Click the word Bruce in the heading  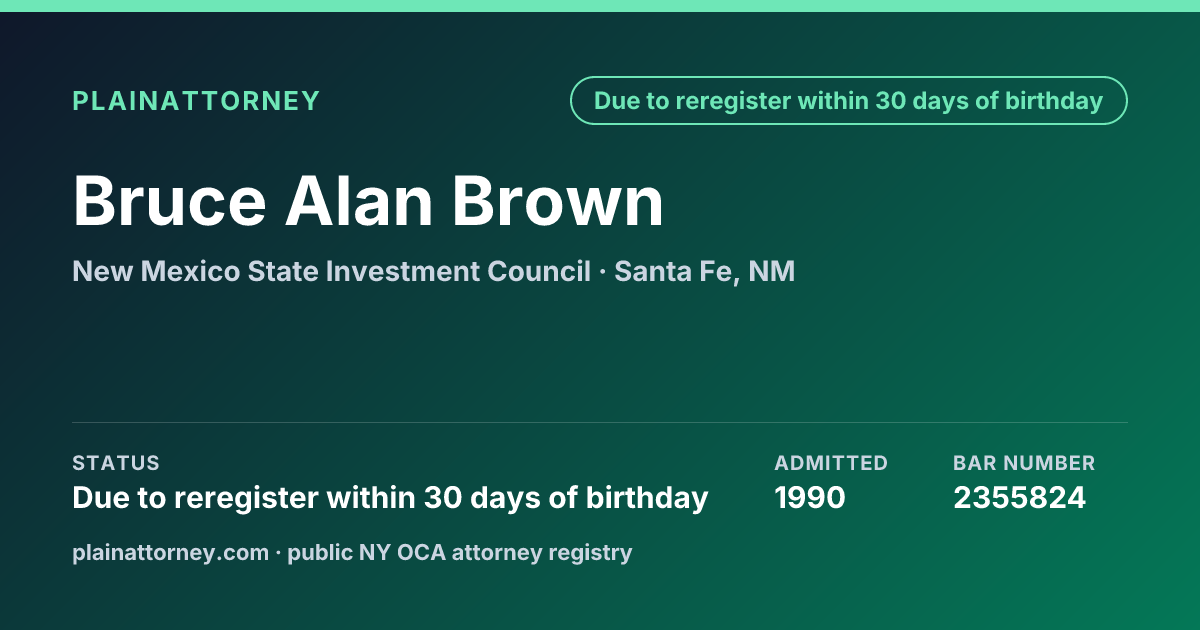tap(169, 201)
